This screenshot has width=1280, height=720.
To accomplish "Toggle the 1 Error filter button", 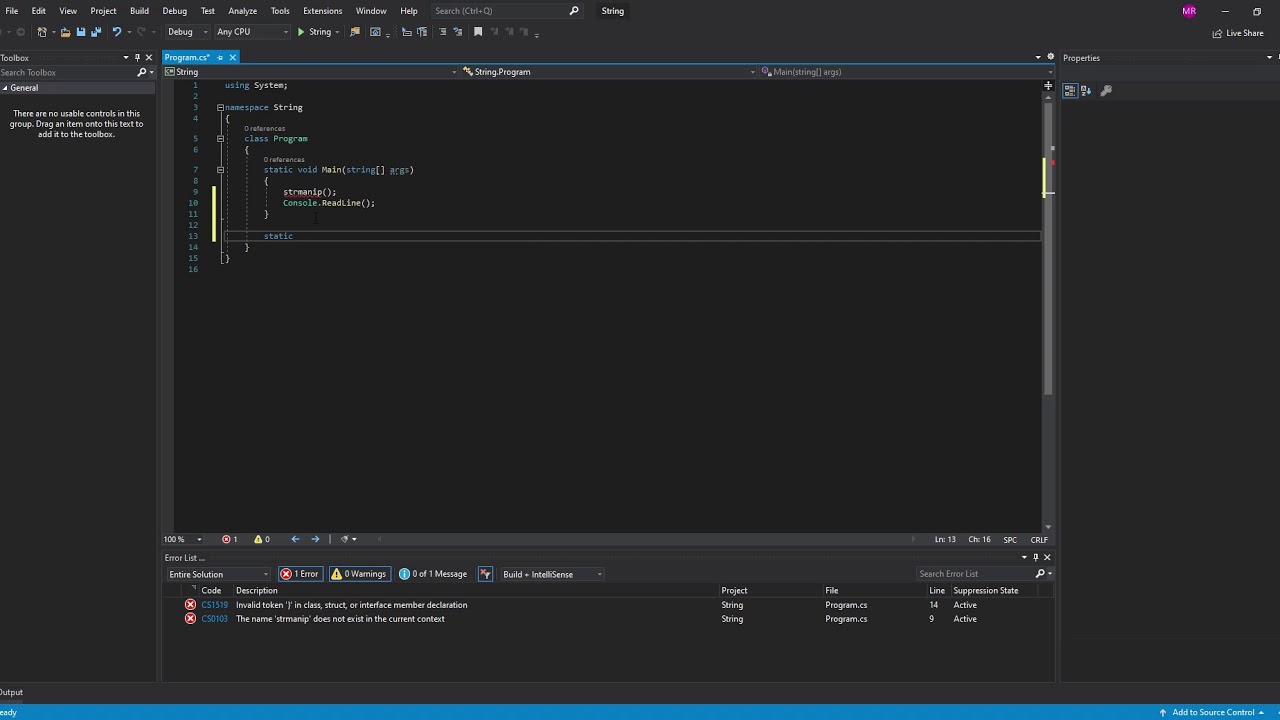I will point(299,574).
